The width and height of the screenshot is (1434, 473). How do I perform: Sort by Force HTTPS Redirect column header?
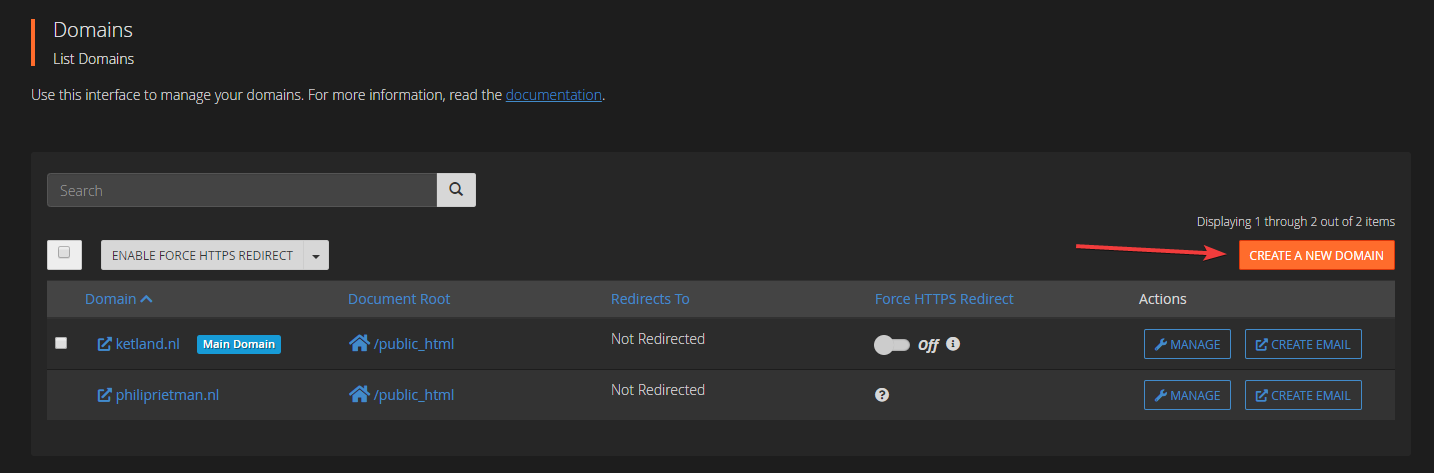[x=944, y=299]
